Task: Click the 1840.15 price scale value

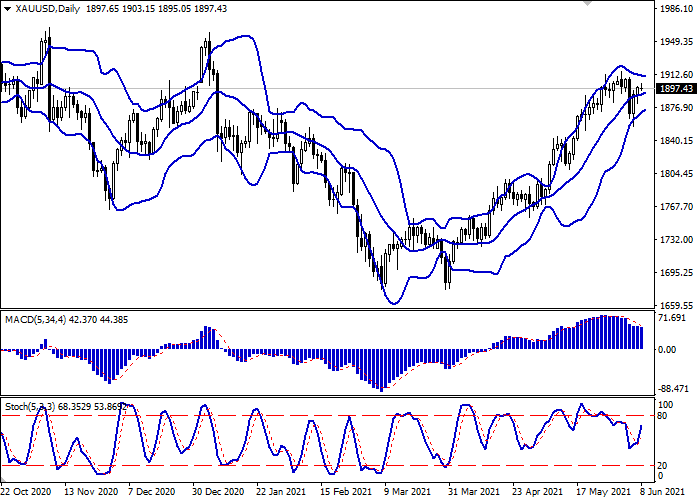Action: pos(676,141)
